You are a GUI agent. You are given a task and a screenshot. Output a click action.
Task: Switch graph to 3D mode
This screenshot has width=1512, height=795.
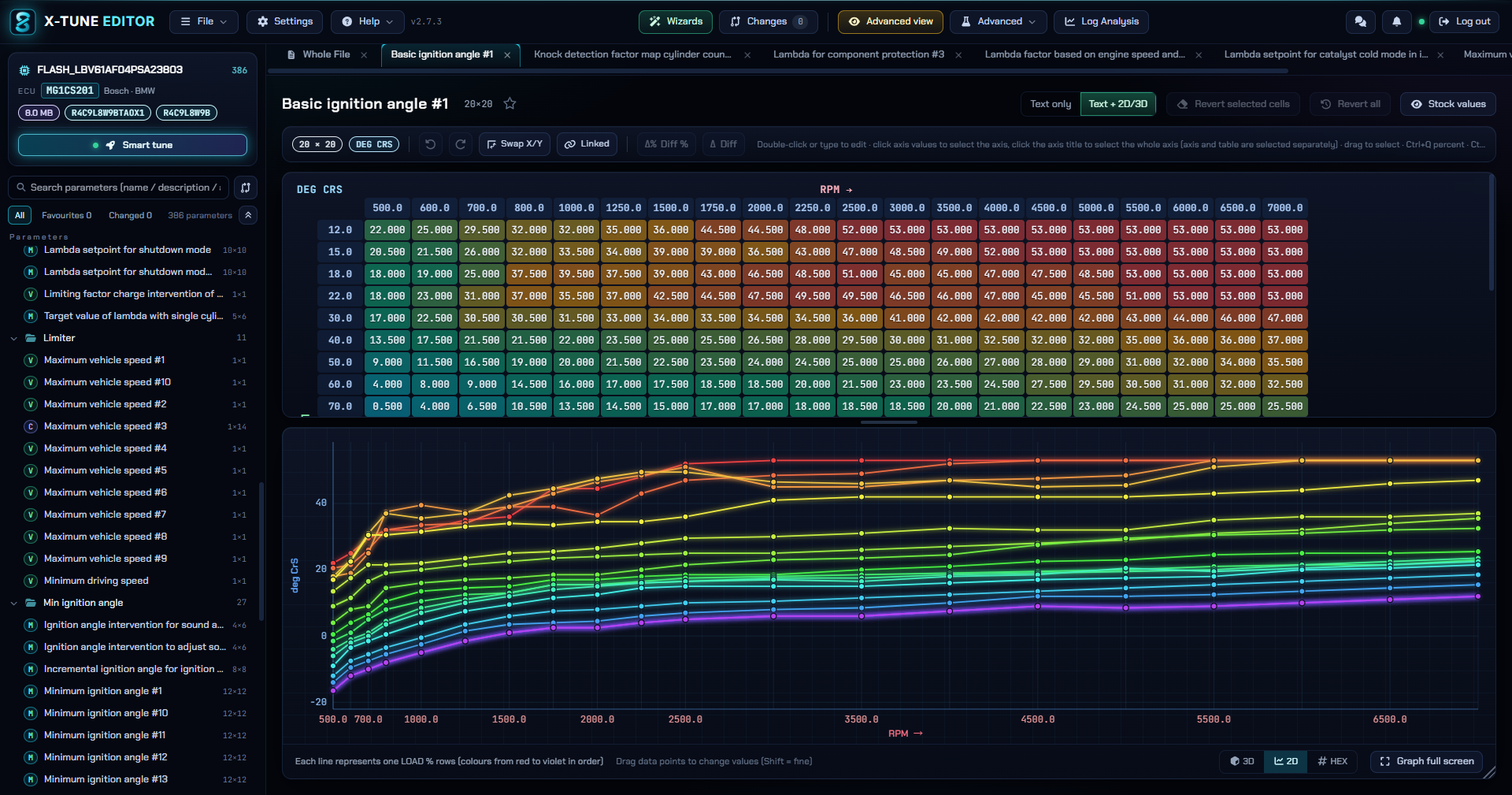pos(1242,761)
